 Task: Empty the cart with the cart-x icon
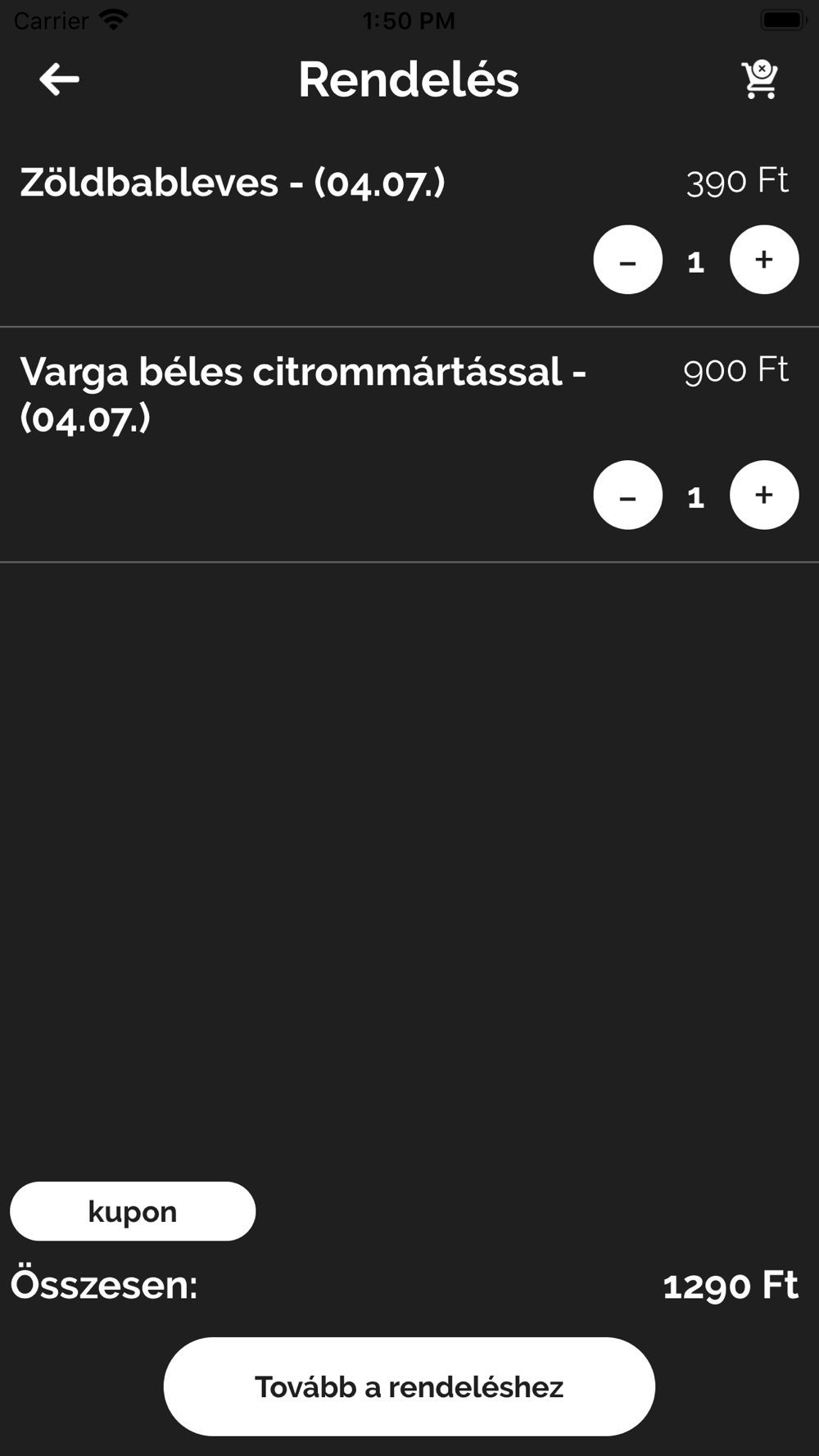[x=760, y=79]
